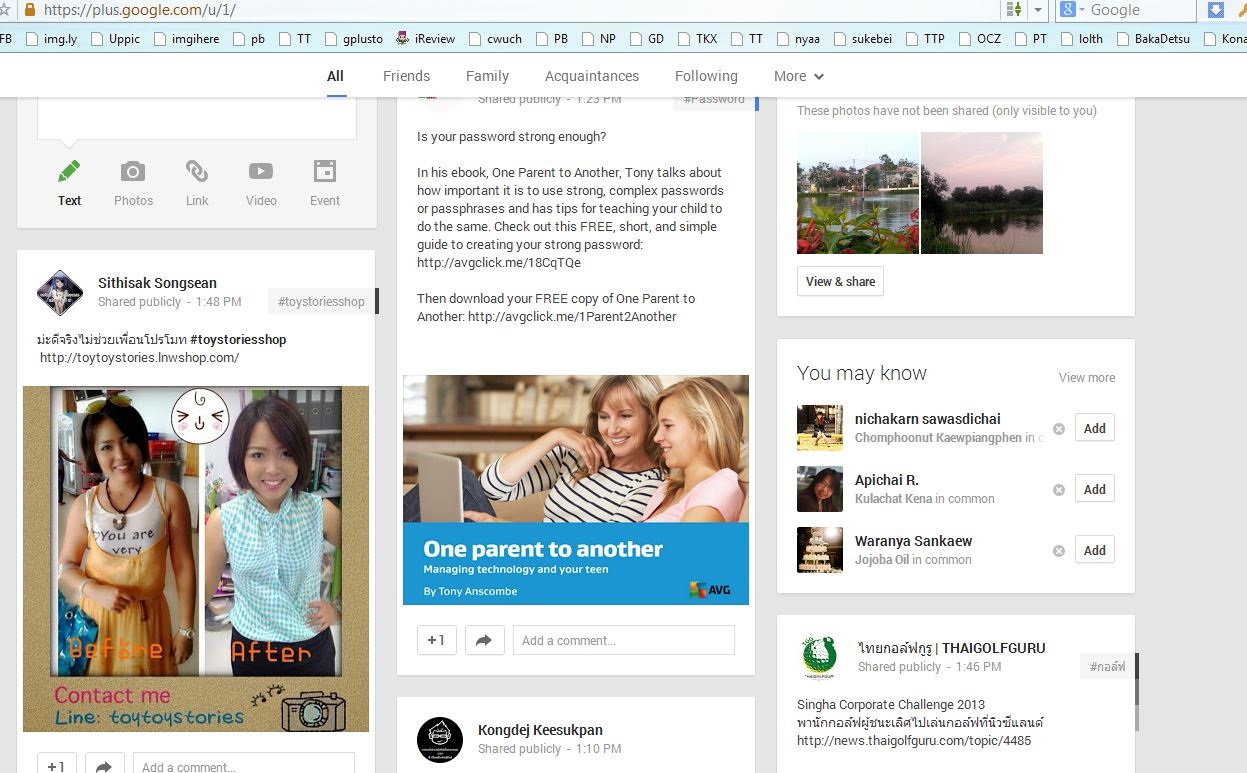Add Waranya Sankaew to circles

pos(1094,550)
